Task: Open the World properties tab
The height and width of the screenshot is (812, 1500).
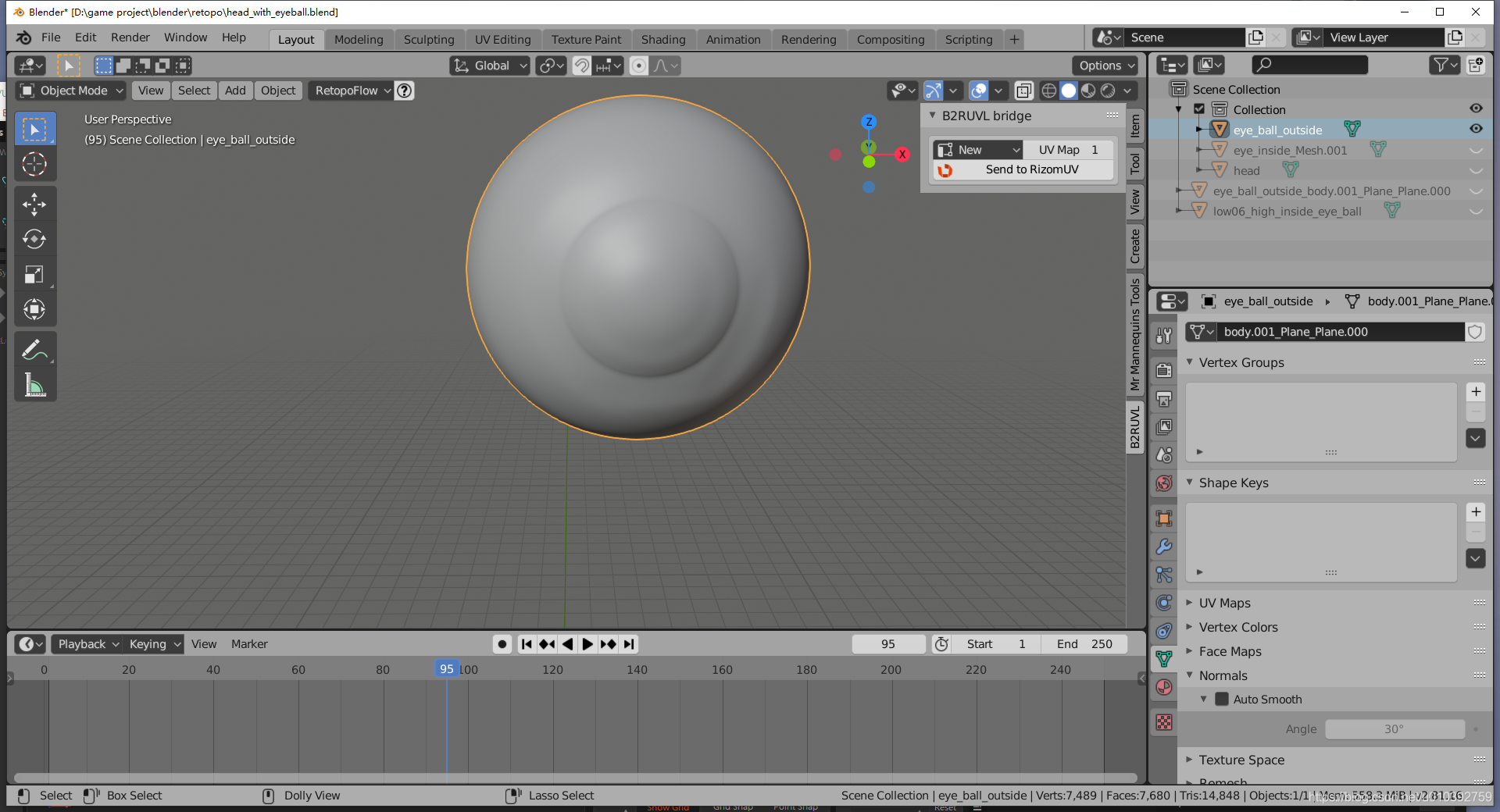Action: 1164,483
